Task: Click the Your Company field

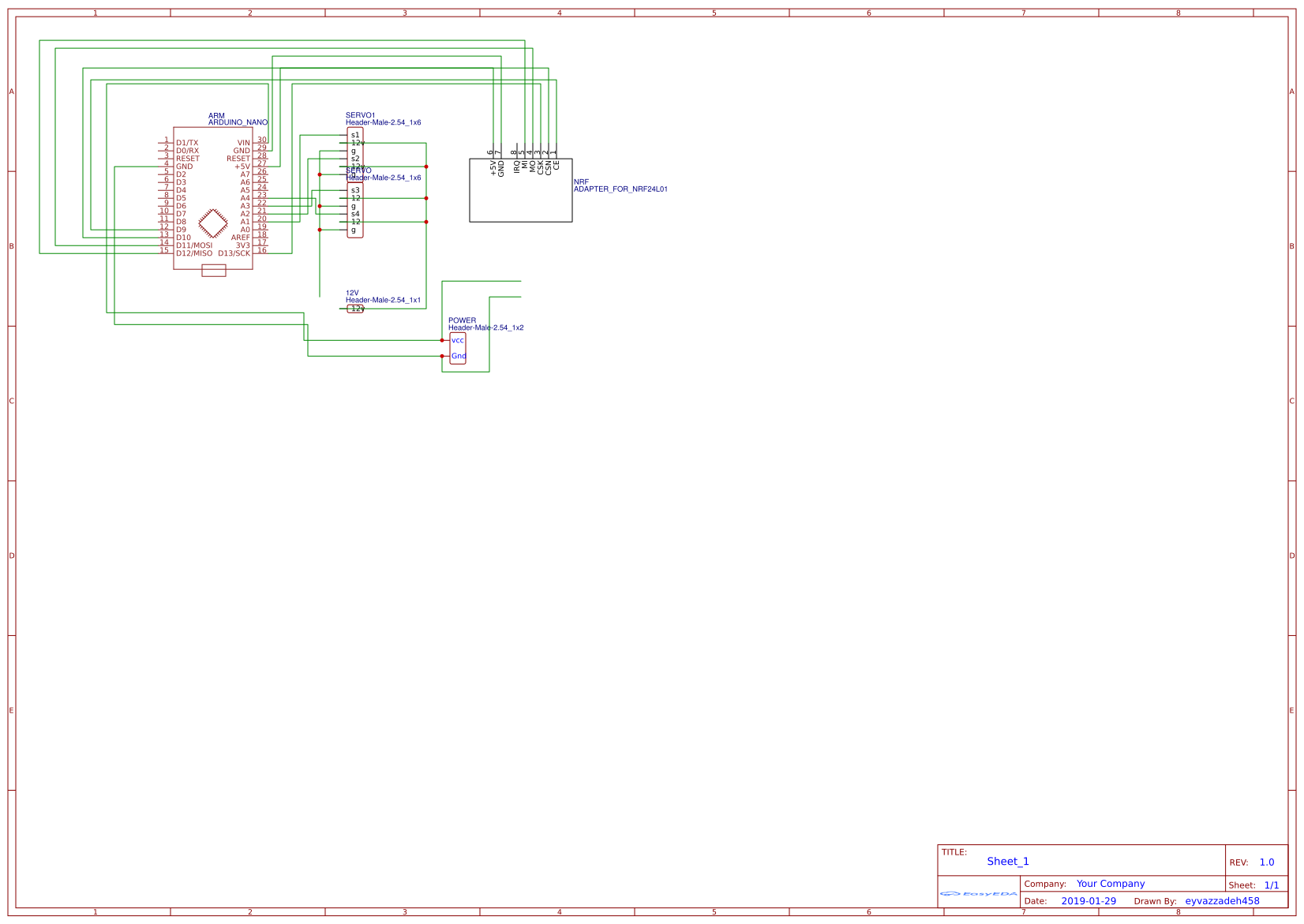Action: 1110,884
